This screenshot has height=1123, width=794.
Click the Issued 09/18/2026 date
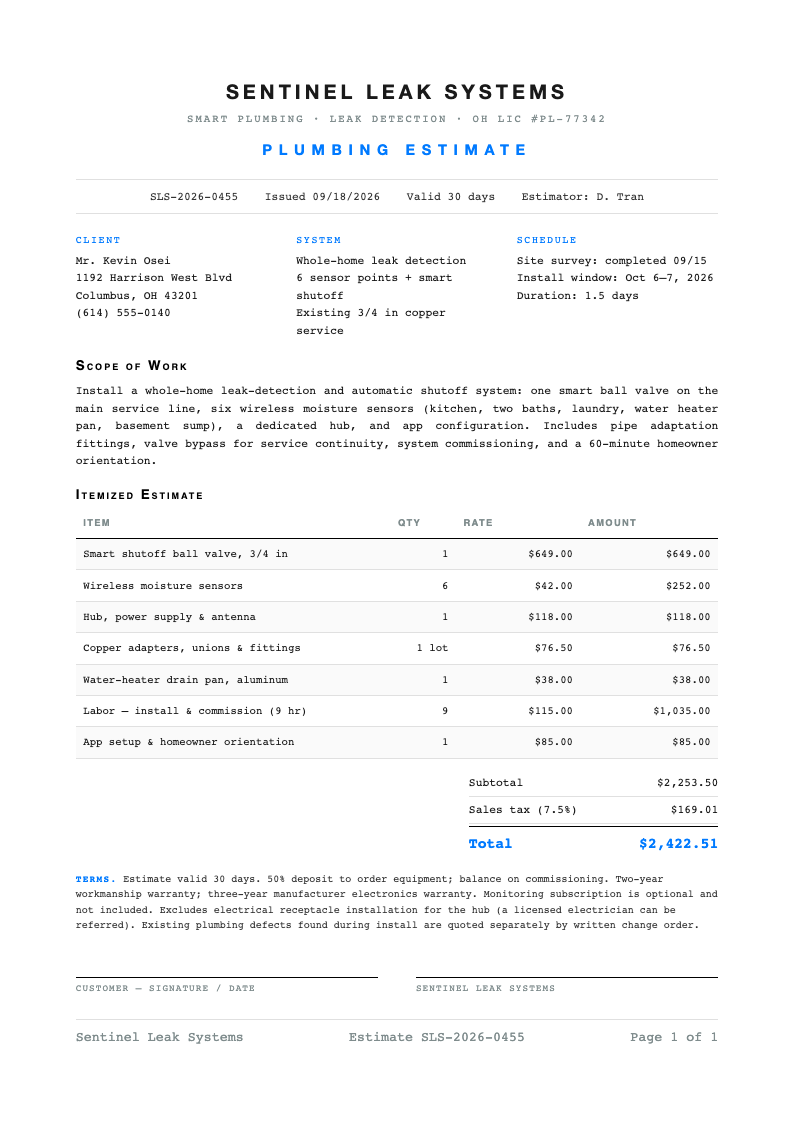click(322, 196)
